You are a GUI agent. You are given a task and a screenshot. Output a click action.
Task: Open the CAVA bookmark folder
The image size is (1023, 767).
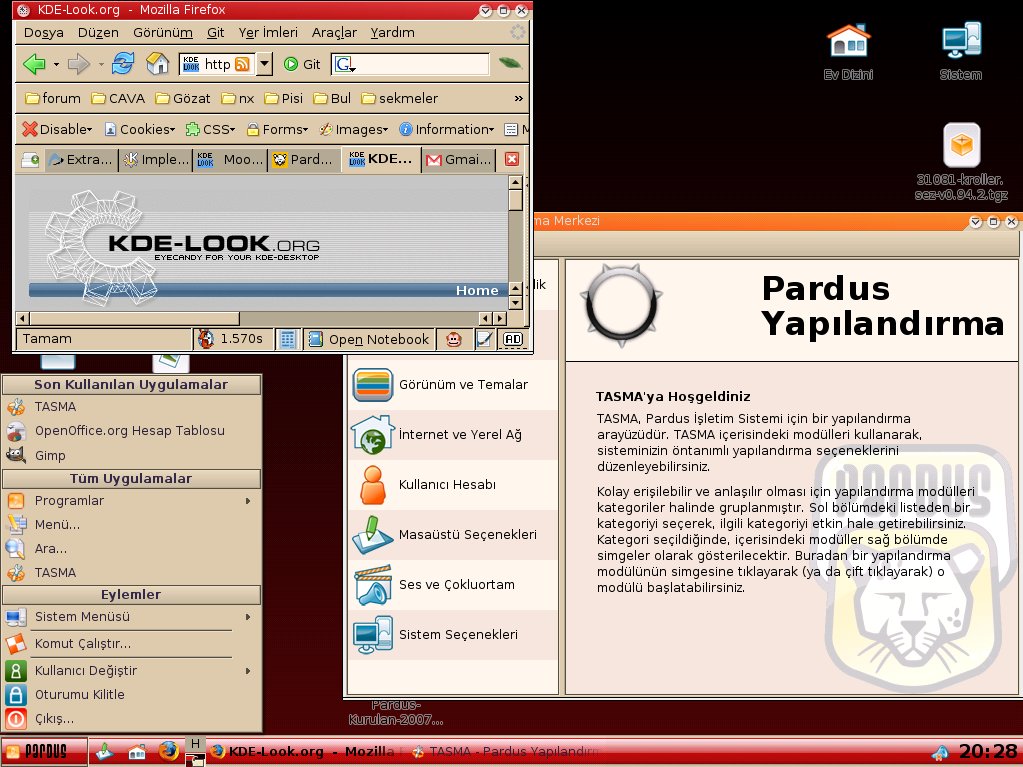click(118, 98)
